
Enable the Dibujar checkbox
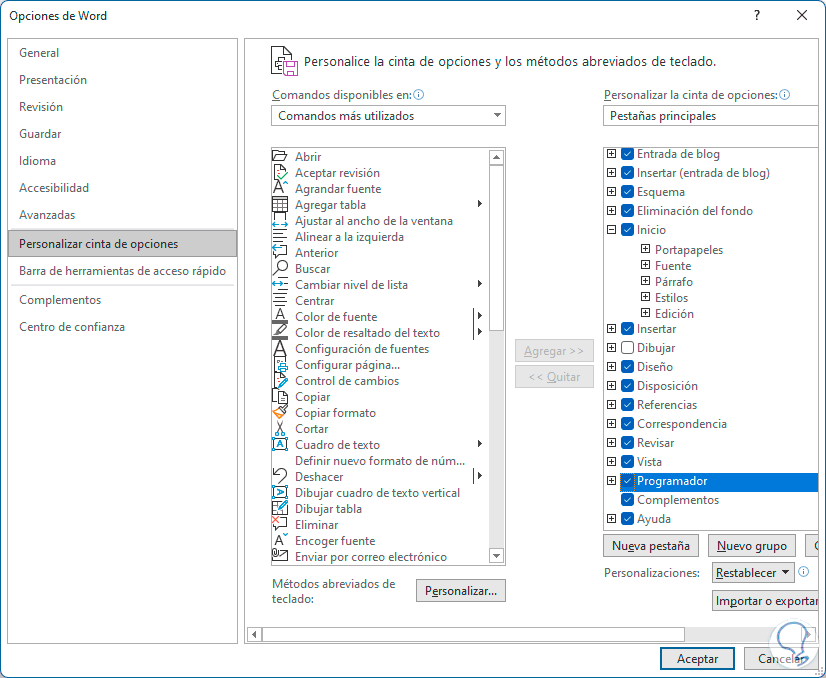point(627,348)
